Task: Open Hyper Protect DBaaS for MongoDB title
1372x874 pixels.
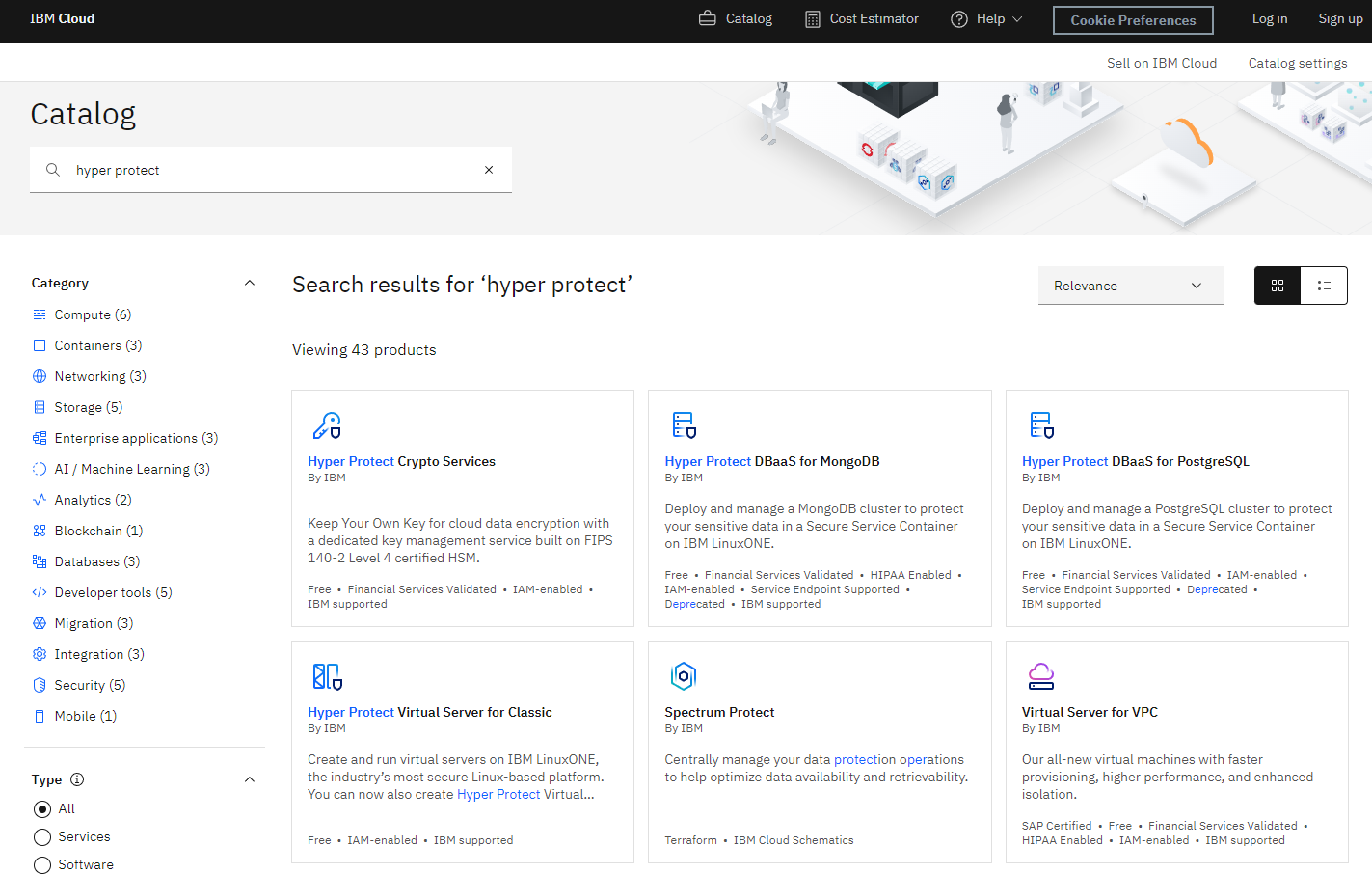Action: pyautogui.click(x=772, y=461)
